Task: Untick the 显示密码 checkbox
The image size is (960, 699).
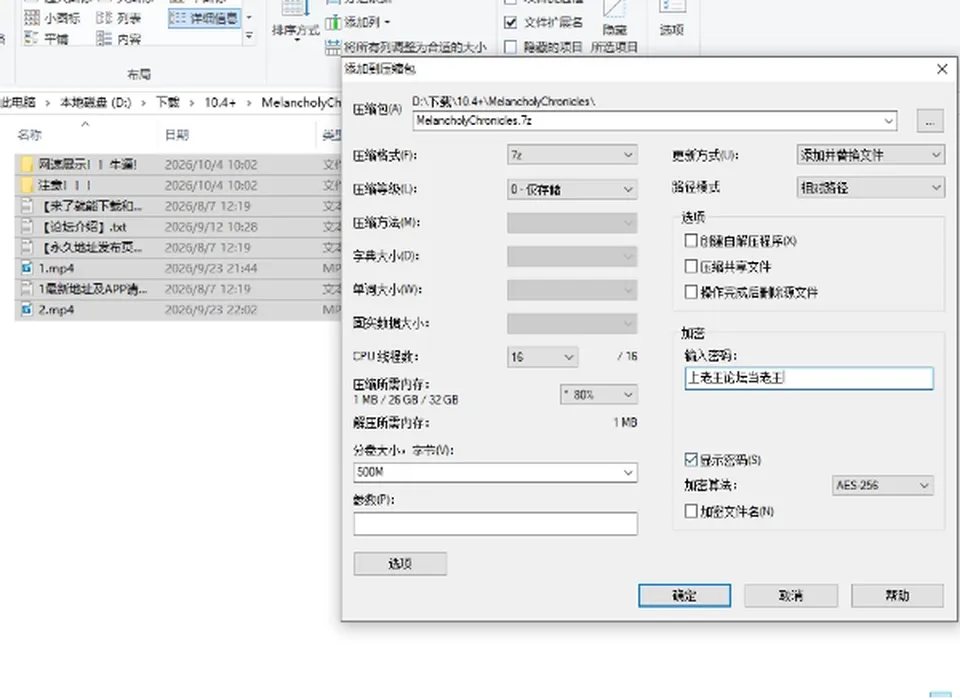Action: point(691,459)
